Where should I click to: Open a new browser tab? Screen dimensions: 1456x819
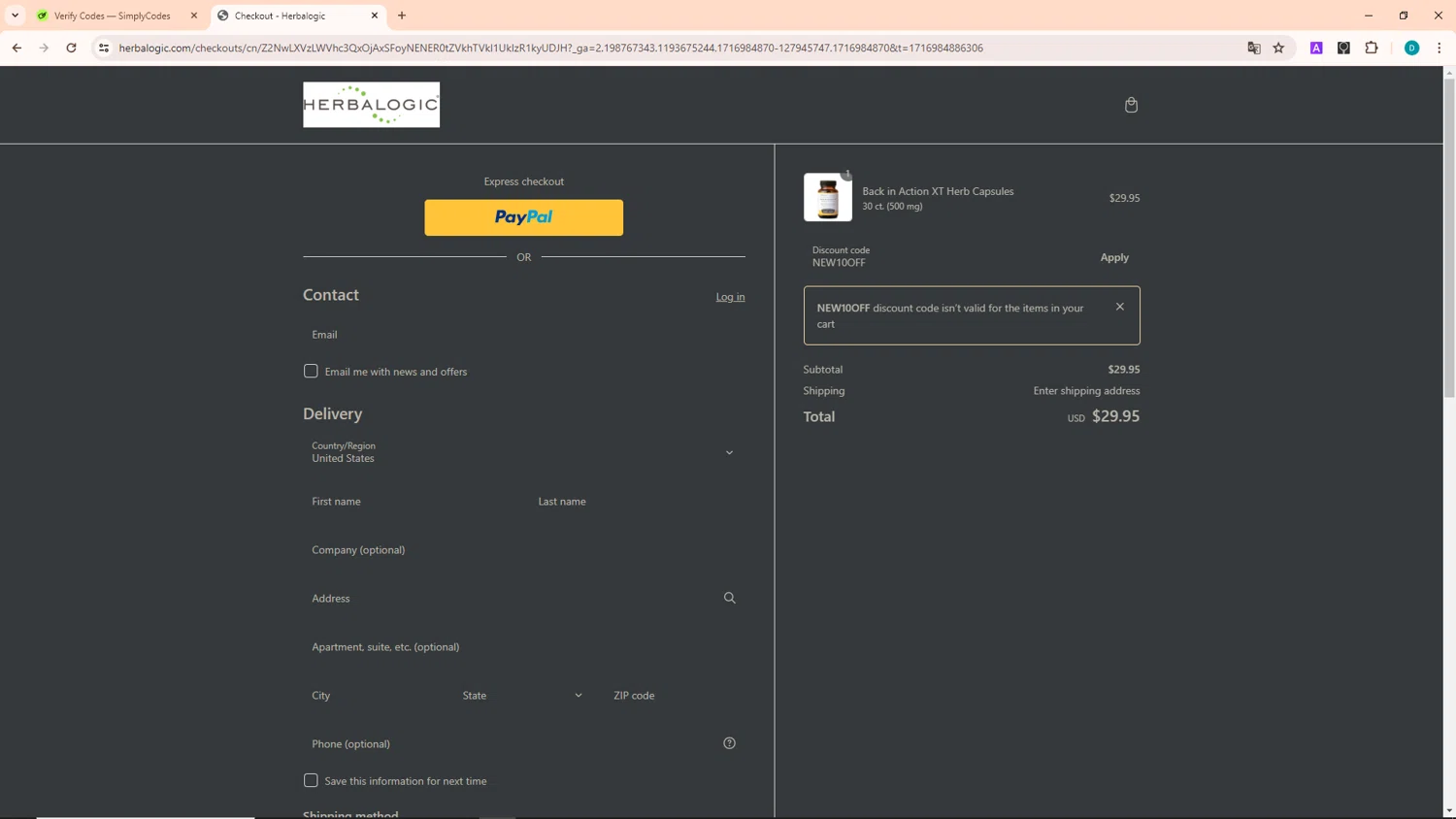[402, 16]
